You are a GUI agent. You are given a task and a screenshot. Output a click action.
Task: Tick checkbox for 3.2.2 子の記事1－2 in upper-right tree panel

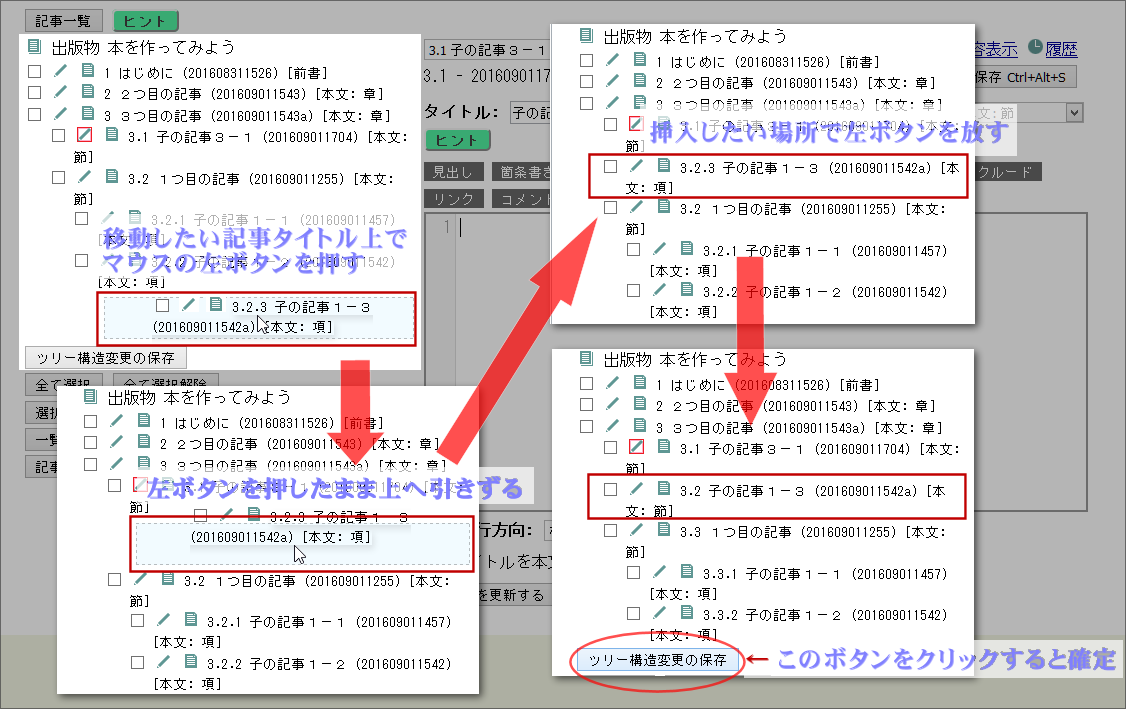(x=633, y=290)
